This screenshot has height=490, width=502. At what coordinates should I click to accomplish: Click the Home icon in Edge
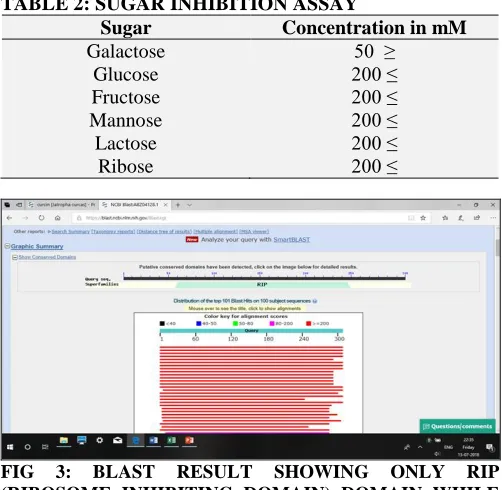(x=58, y=218)
